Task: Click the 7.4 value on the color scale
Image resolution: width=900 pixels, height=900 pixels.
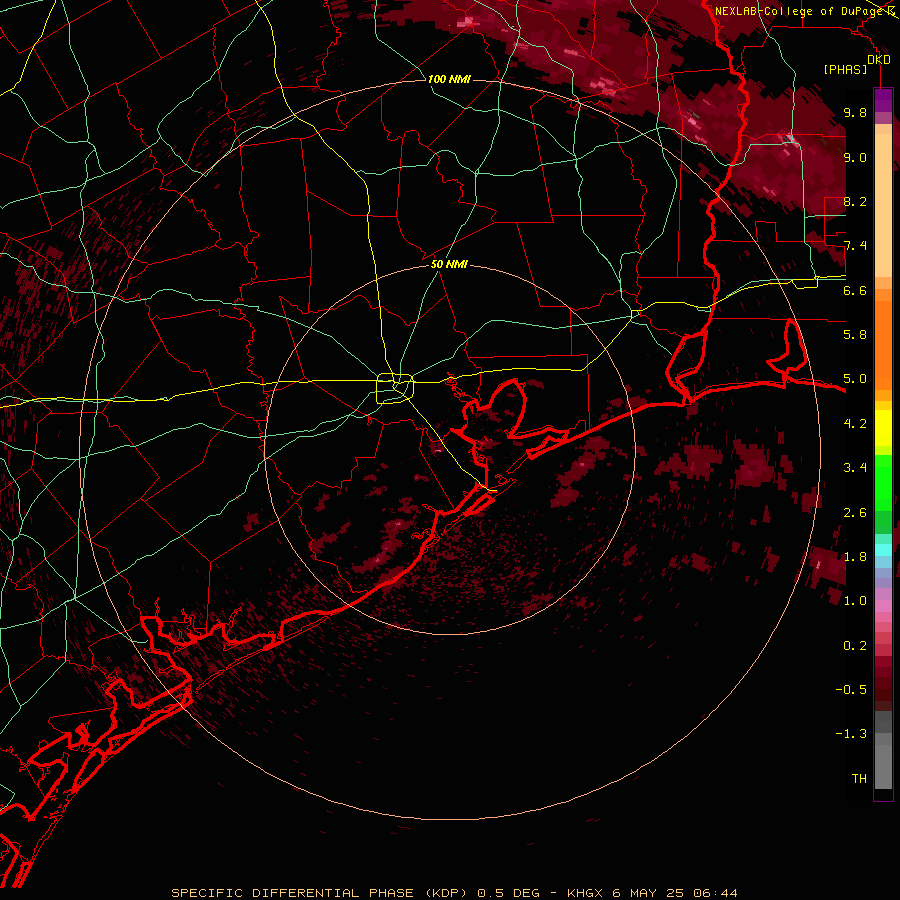Action: point(855,246)
